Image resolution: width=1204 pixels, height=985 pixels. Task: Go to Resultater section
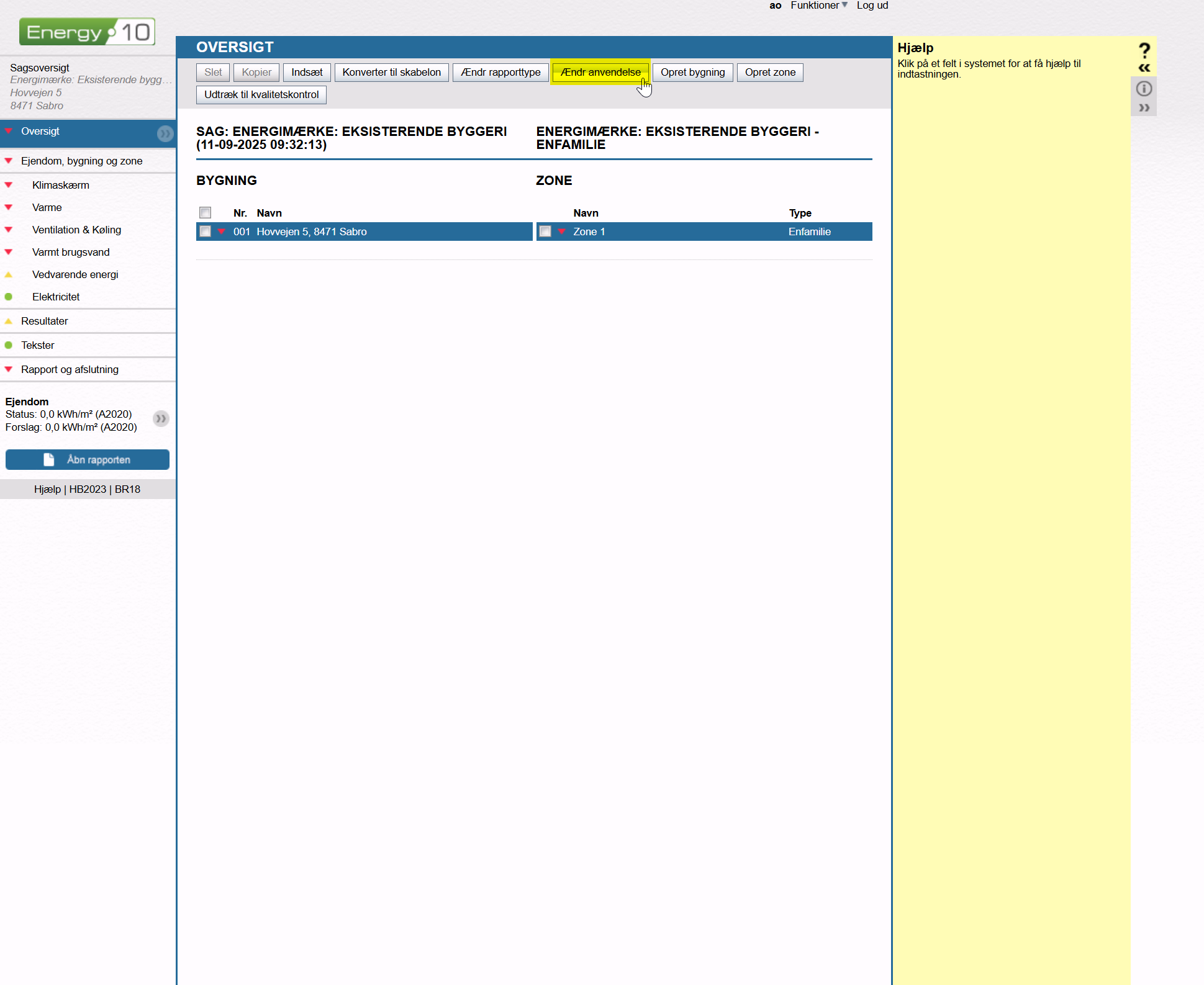pyautogui.click(x=44, y=321)
